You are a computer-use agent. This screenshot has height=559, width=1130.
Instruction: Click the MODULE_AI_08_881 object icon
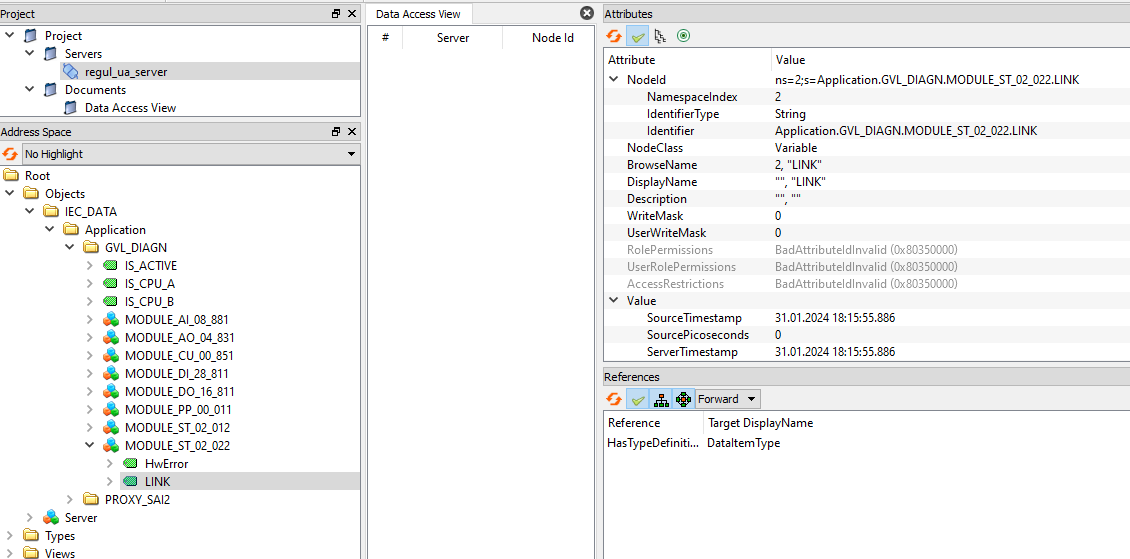(111, 320)
